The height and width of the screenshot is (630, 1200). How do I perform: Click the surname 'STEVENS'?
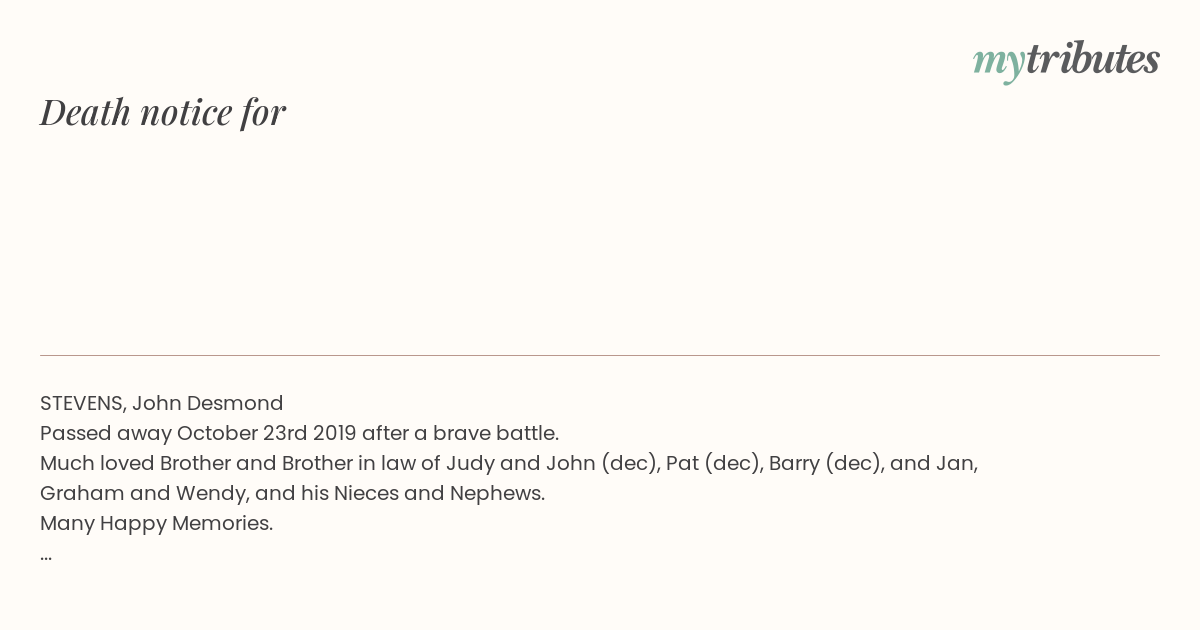(x=83, y=403)
